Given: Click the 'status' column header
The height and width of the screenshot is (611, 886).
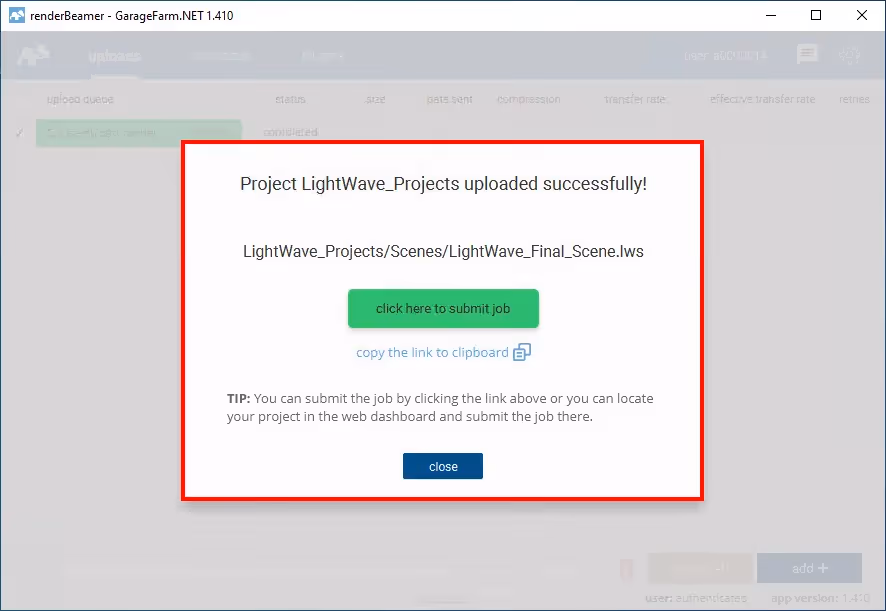Looking at the screenshot, I should 290,99.
